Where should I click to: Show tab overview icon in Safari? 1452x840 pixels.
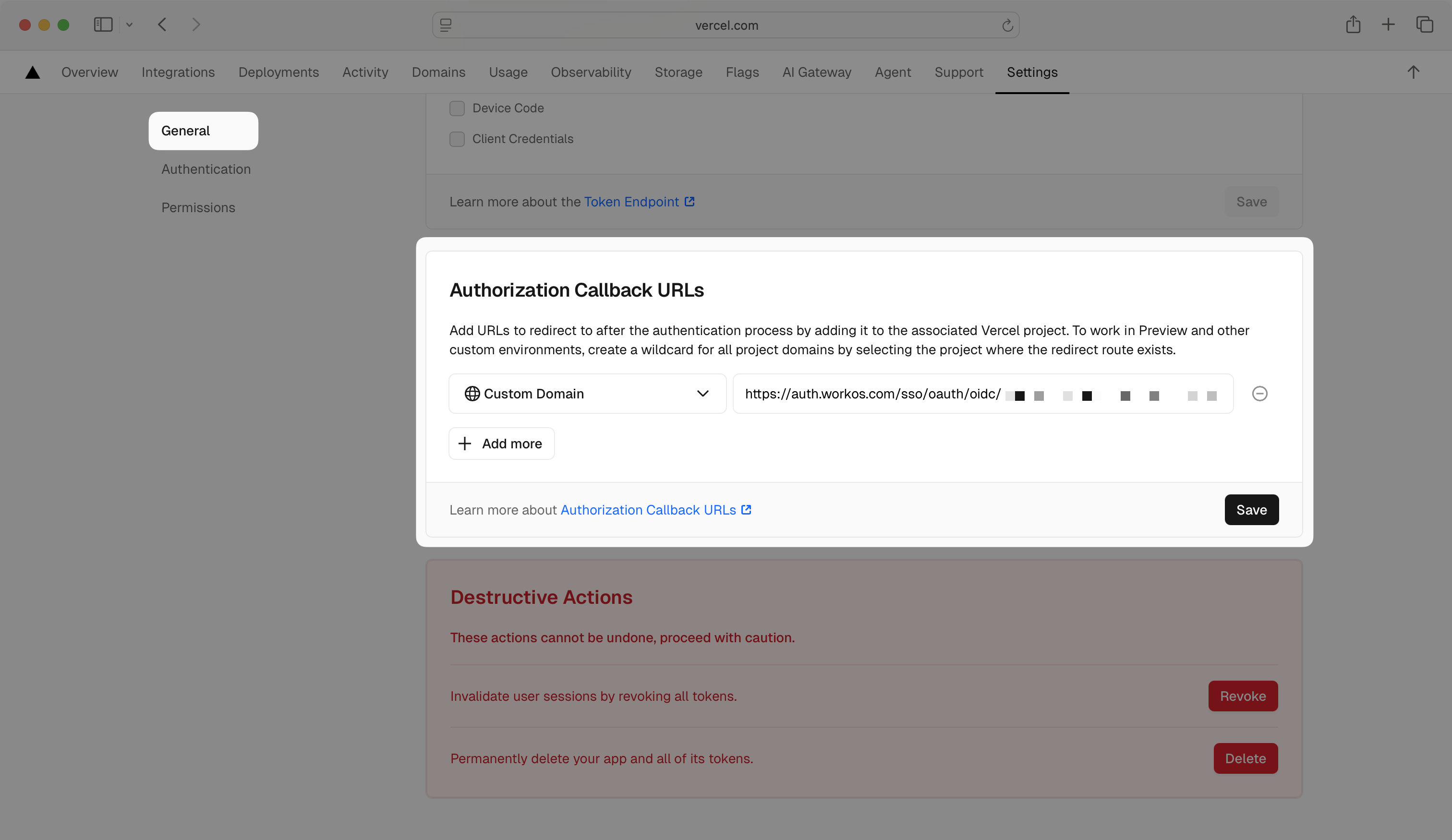click(x=1424, y=25)
